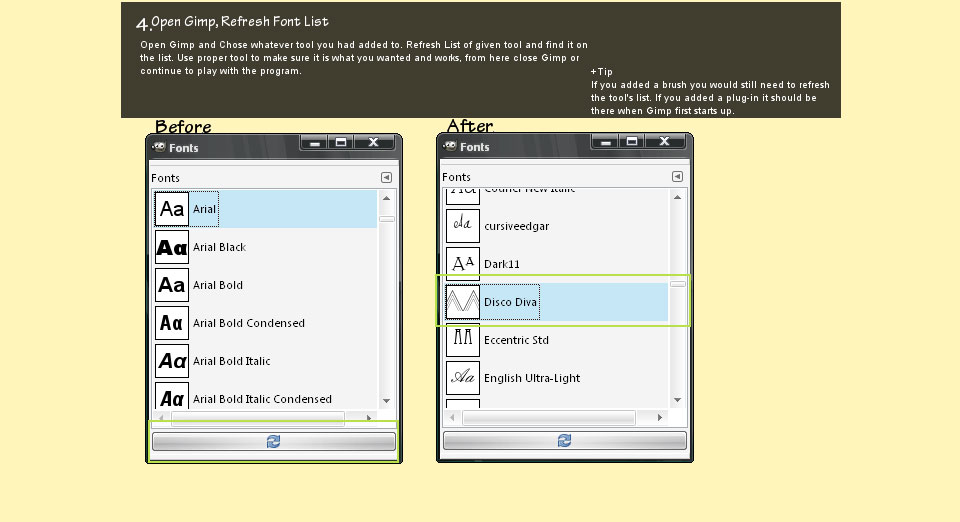Open tab menu arrow in After Fonts panel
960x522 pixels.
tap(677, 176)
